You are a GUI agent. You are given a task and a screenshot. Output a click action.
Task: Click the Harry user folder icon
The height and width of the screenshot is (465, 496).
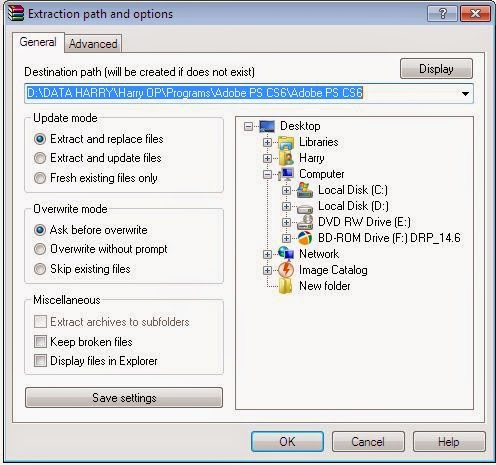point(286,158)
